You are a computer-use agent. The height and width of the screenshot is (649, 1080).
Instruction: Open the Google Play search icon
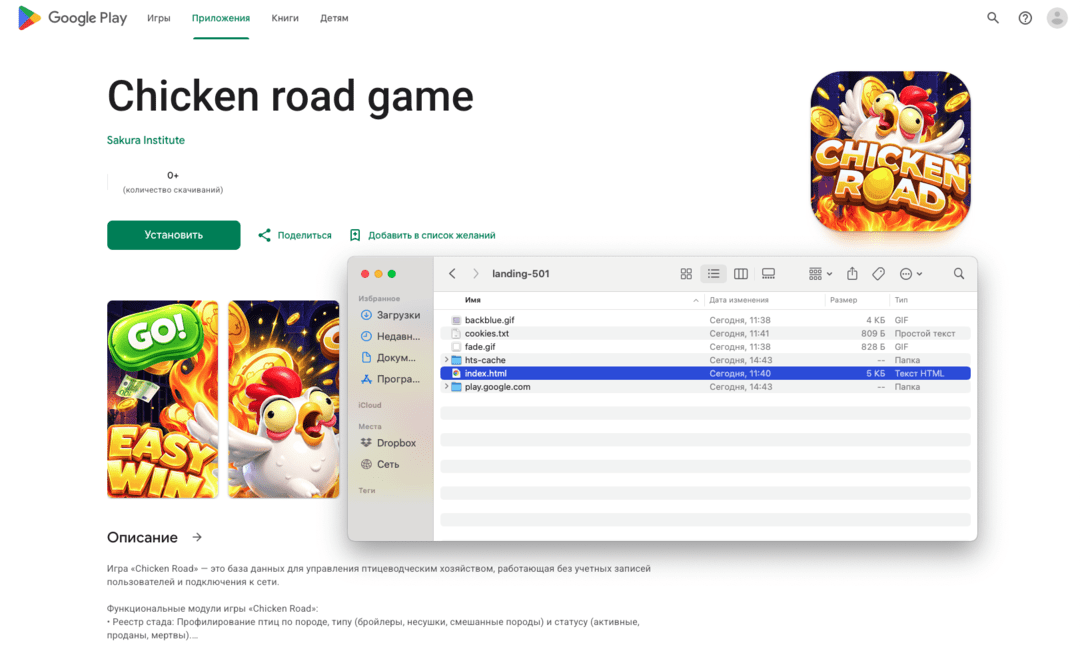point(993,18)
